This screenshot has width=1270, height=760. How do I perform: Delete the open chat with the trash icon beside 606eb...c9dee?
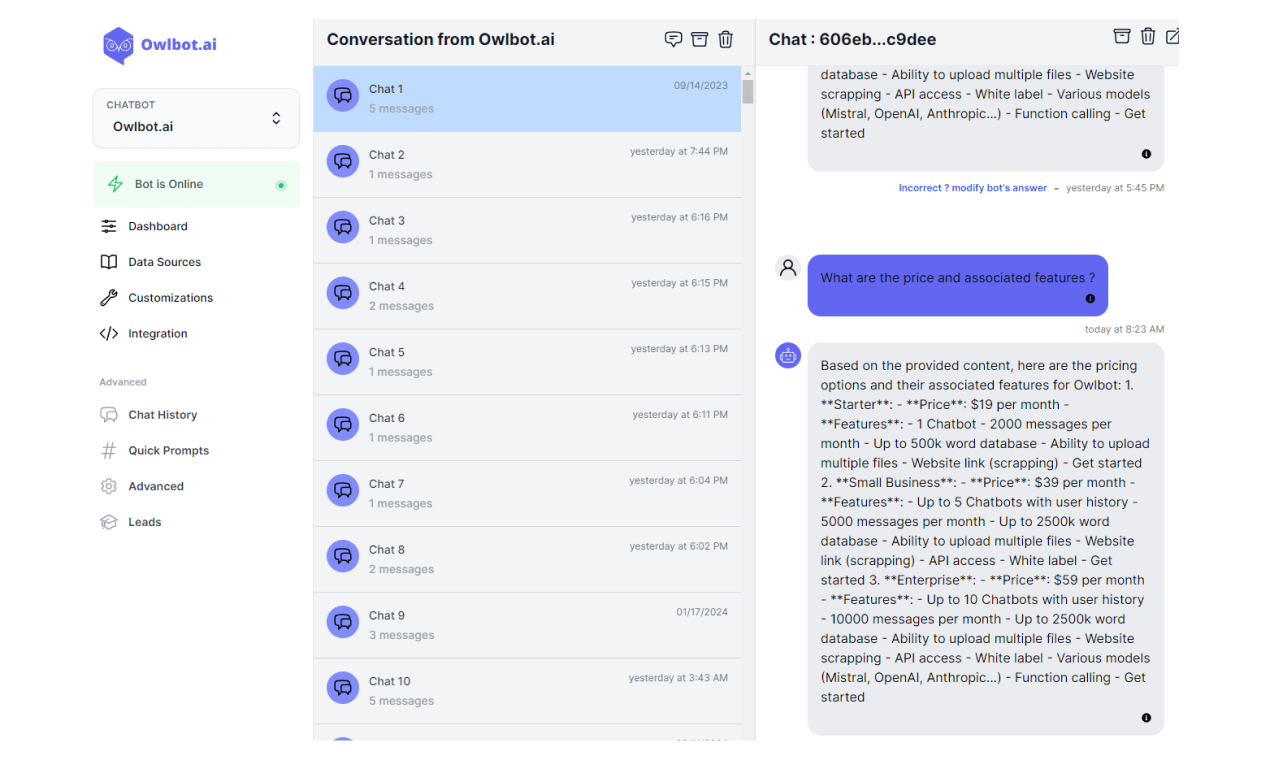1148,36
